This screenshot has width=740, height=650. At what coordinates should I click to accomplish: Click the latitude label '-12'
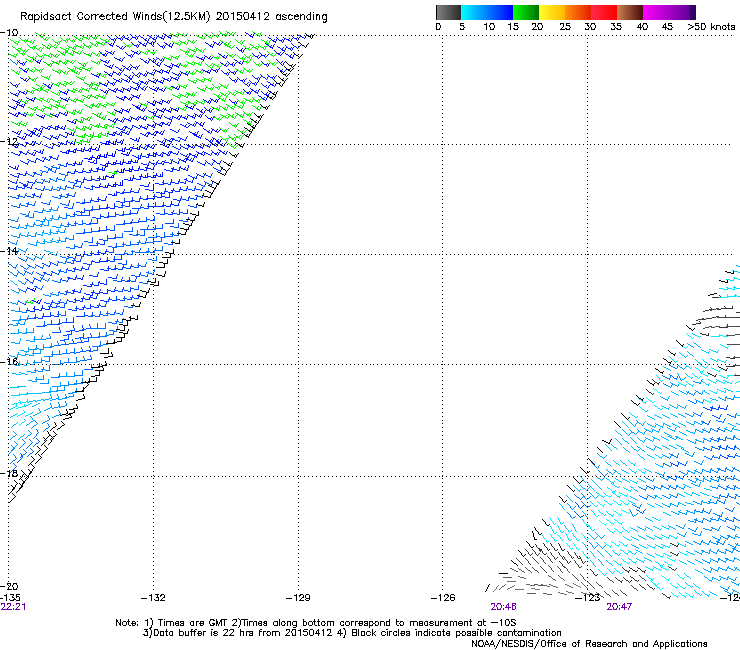9,142
